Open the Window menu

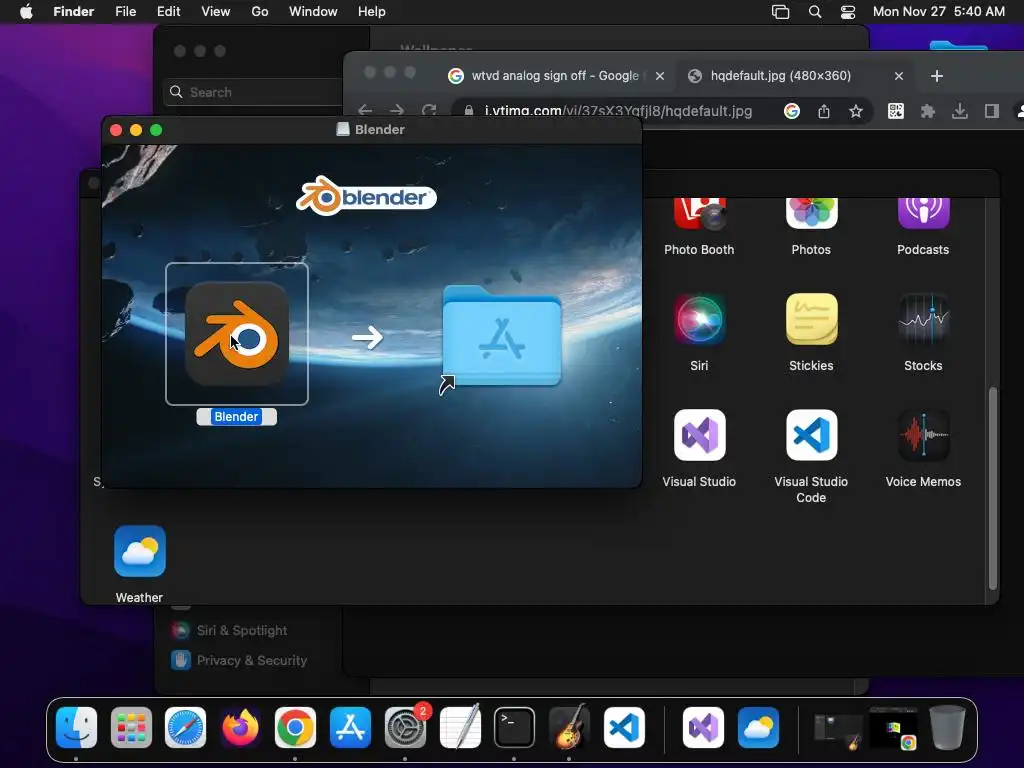click(313, 12)
